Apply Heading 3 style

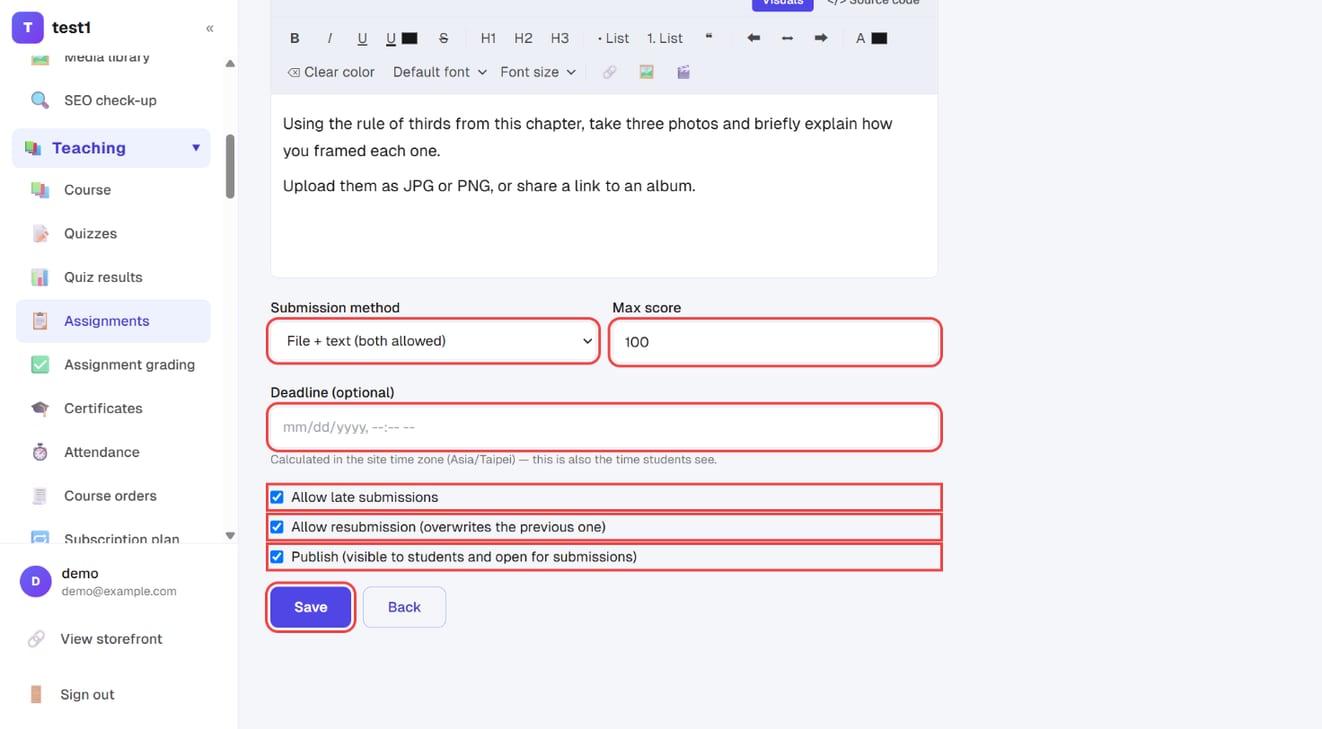559,38
